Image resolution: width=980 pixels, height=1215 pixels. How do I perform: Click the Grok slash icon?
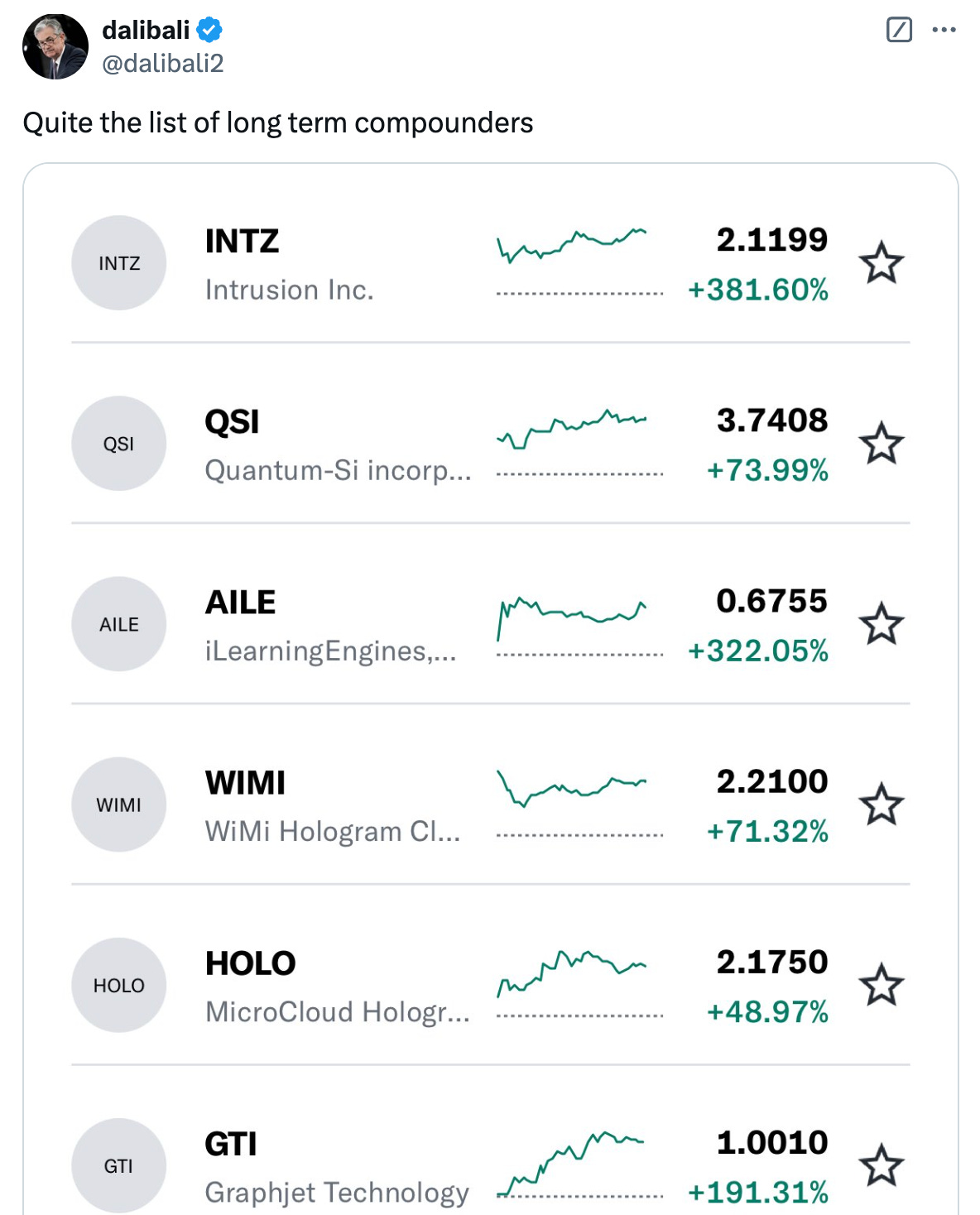pos(899,30)
